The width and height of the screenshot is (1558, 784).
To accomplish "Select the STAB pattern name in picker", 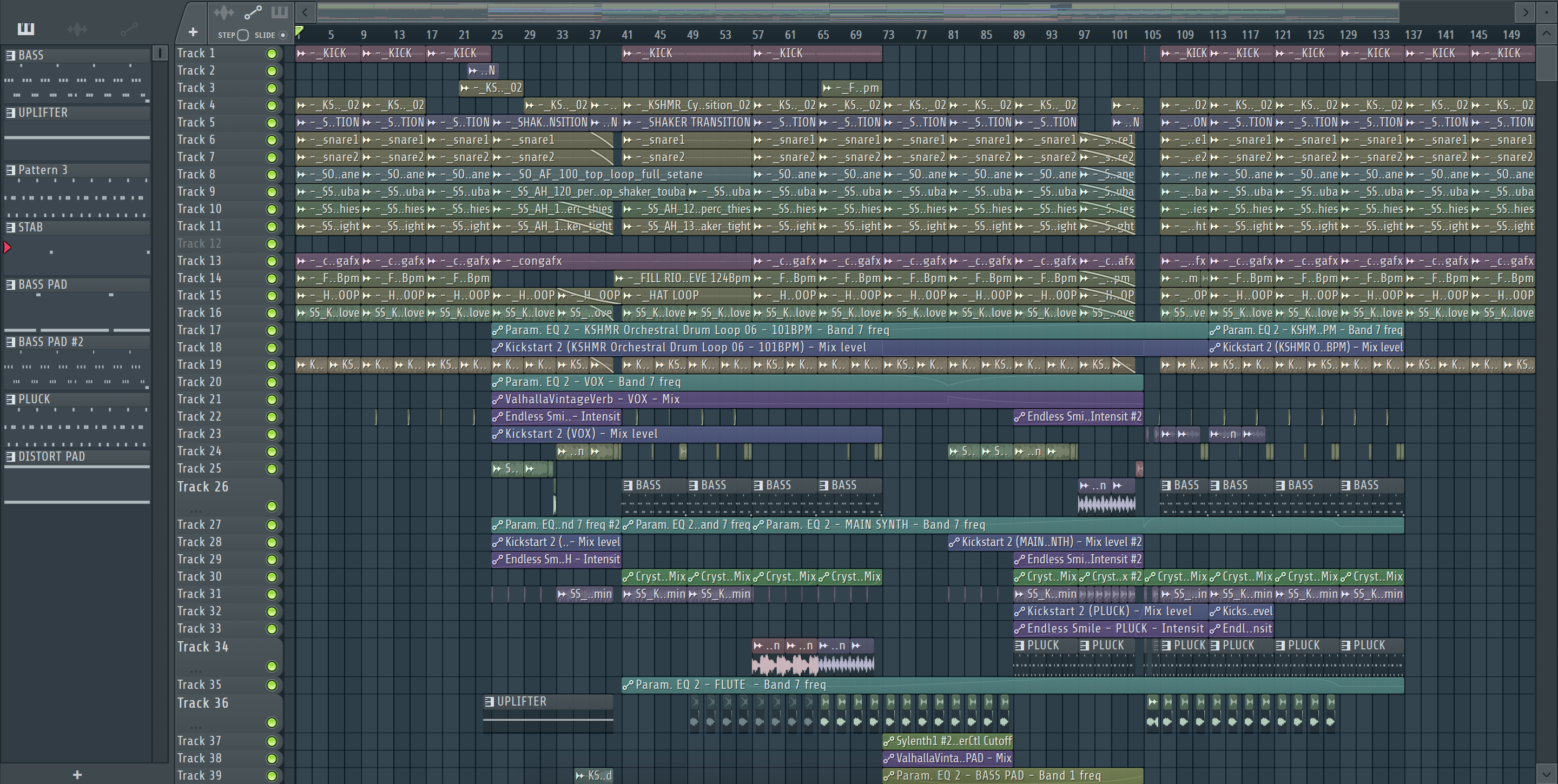I will click(30, 227).
